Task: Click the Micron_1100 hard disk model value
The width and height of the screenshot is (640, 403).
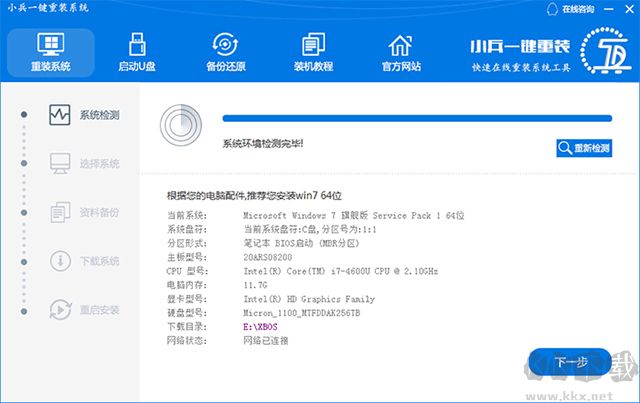Action: click(302, 313)
